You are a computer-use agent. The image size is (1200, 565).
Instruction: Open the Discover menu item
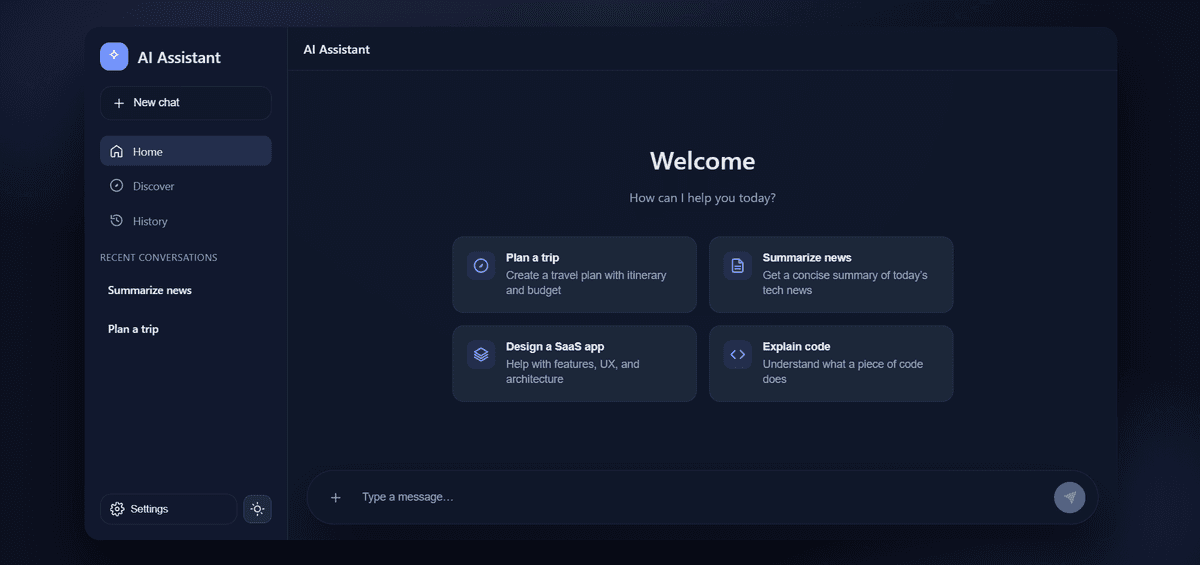[185, 186]
